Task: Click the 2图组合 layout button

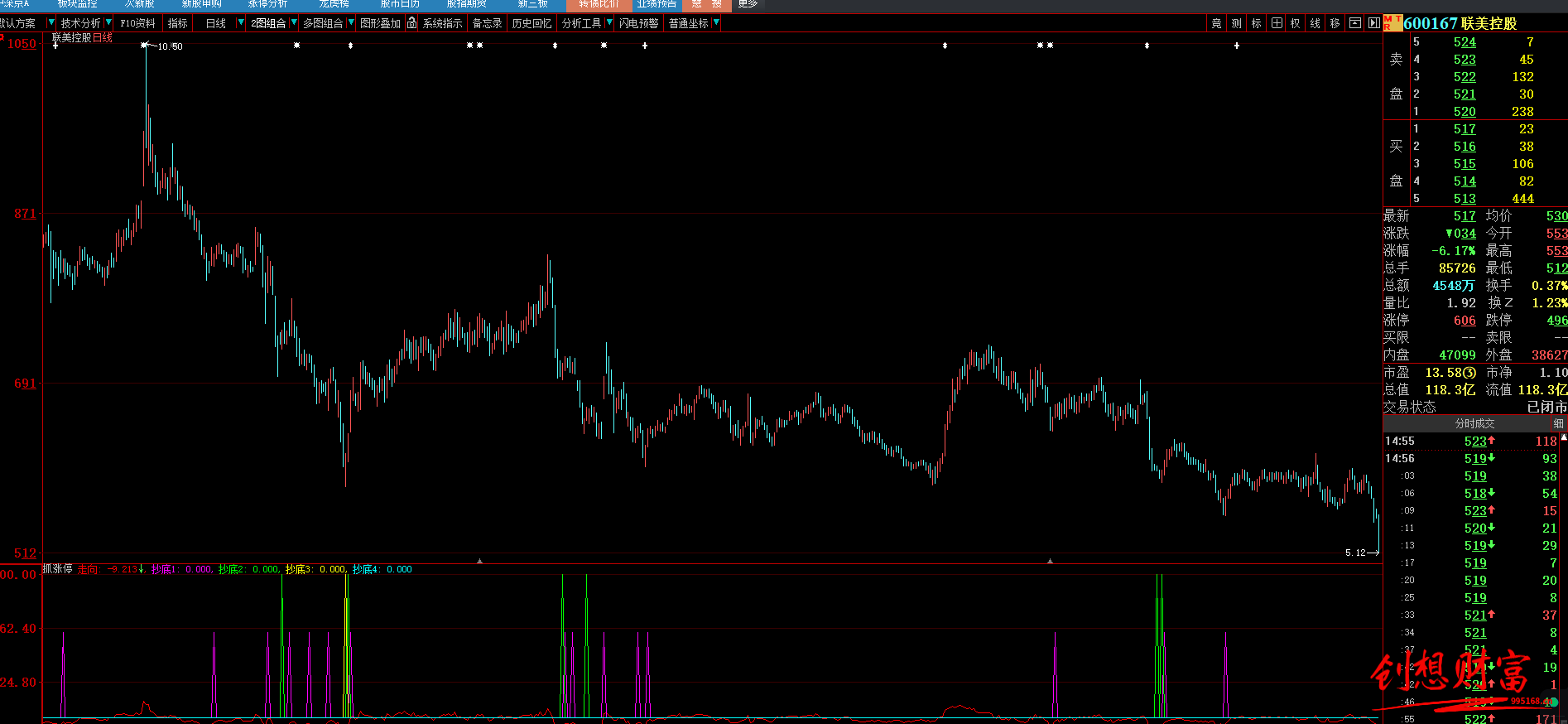Action: coord(268,23)
